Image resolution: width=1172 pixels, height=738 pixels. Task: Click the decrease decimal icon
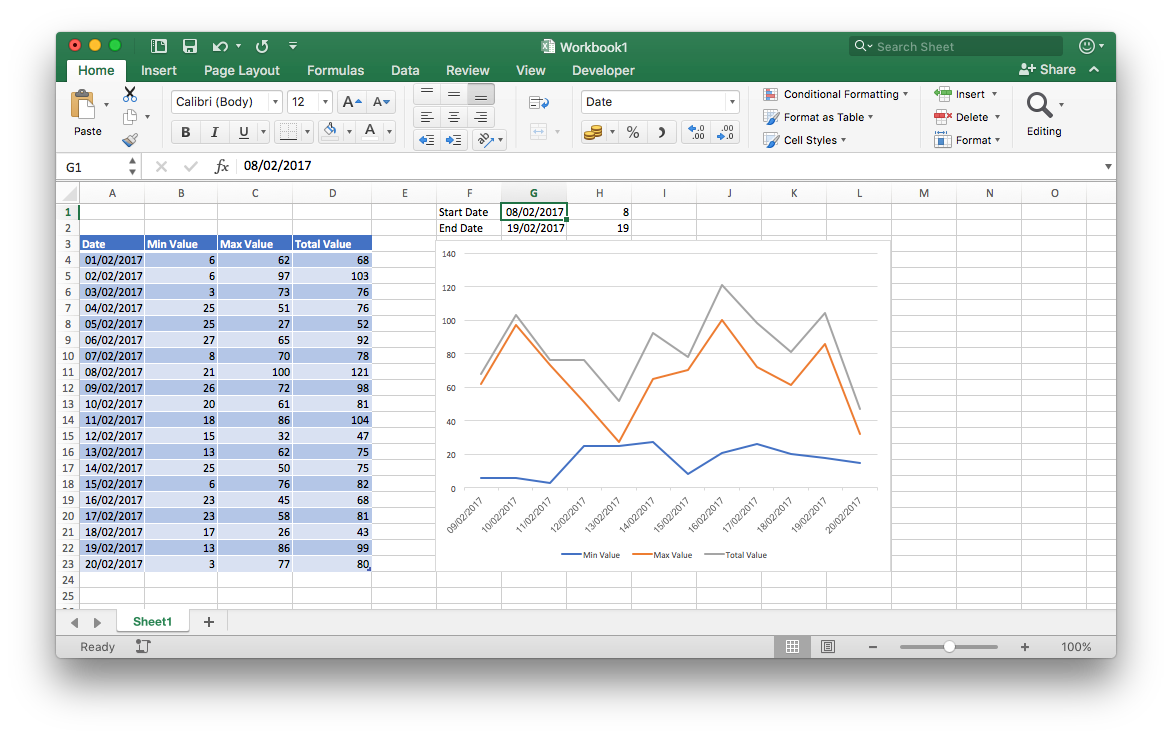click(725, 132)
